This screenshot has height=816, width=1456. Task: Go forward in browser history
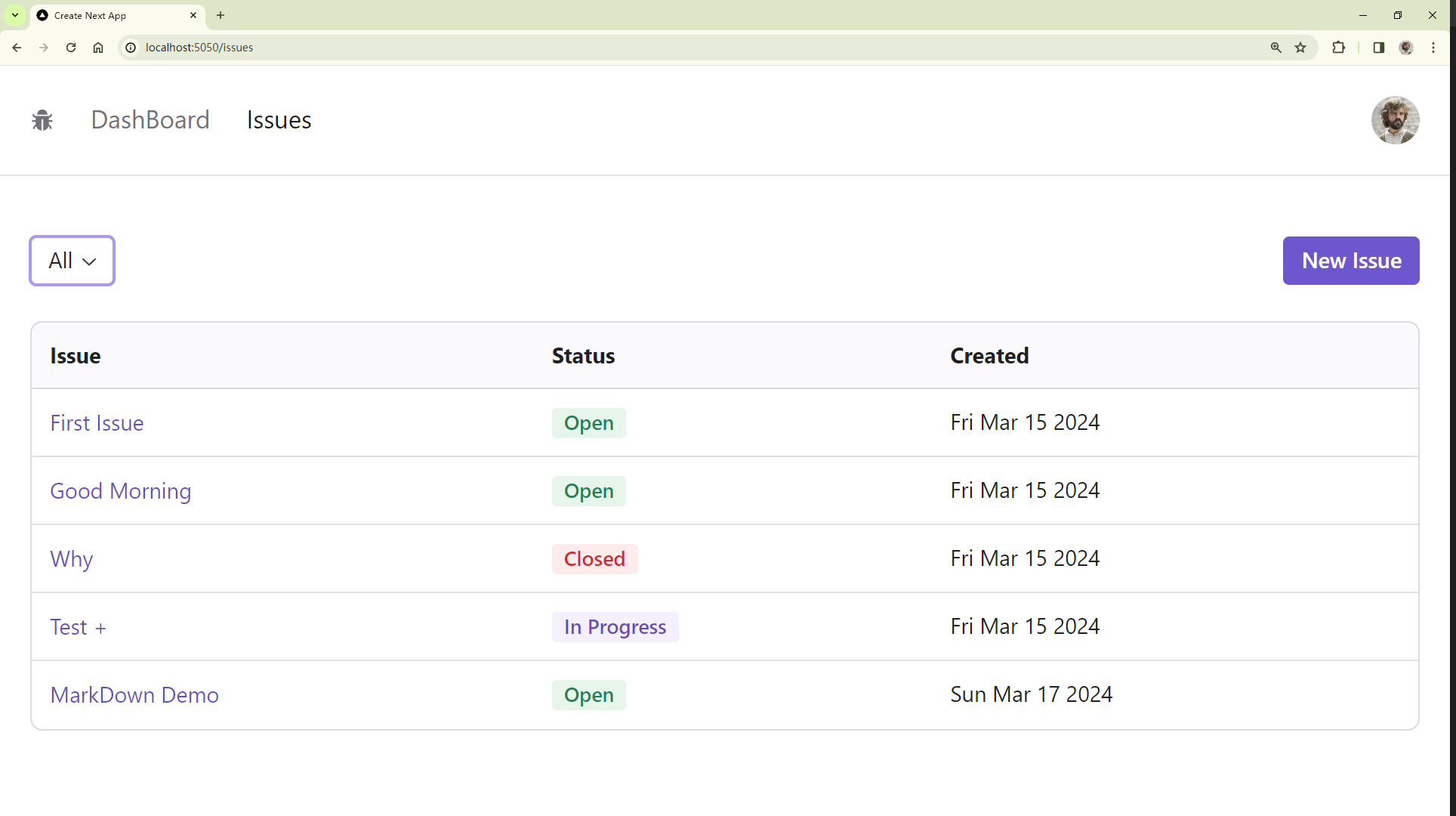click(44, 48)
